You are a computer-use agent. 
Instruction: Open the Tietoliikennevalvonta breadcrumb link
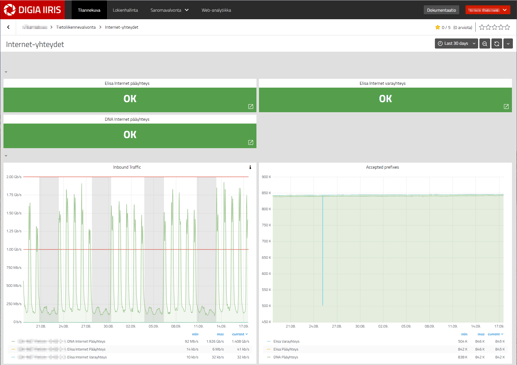(x=76, y=27)
